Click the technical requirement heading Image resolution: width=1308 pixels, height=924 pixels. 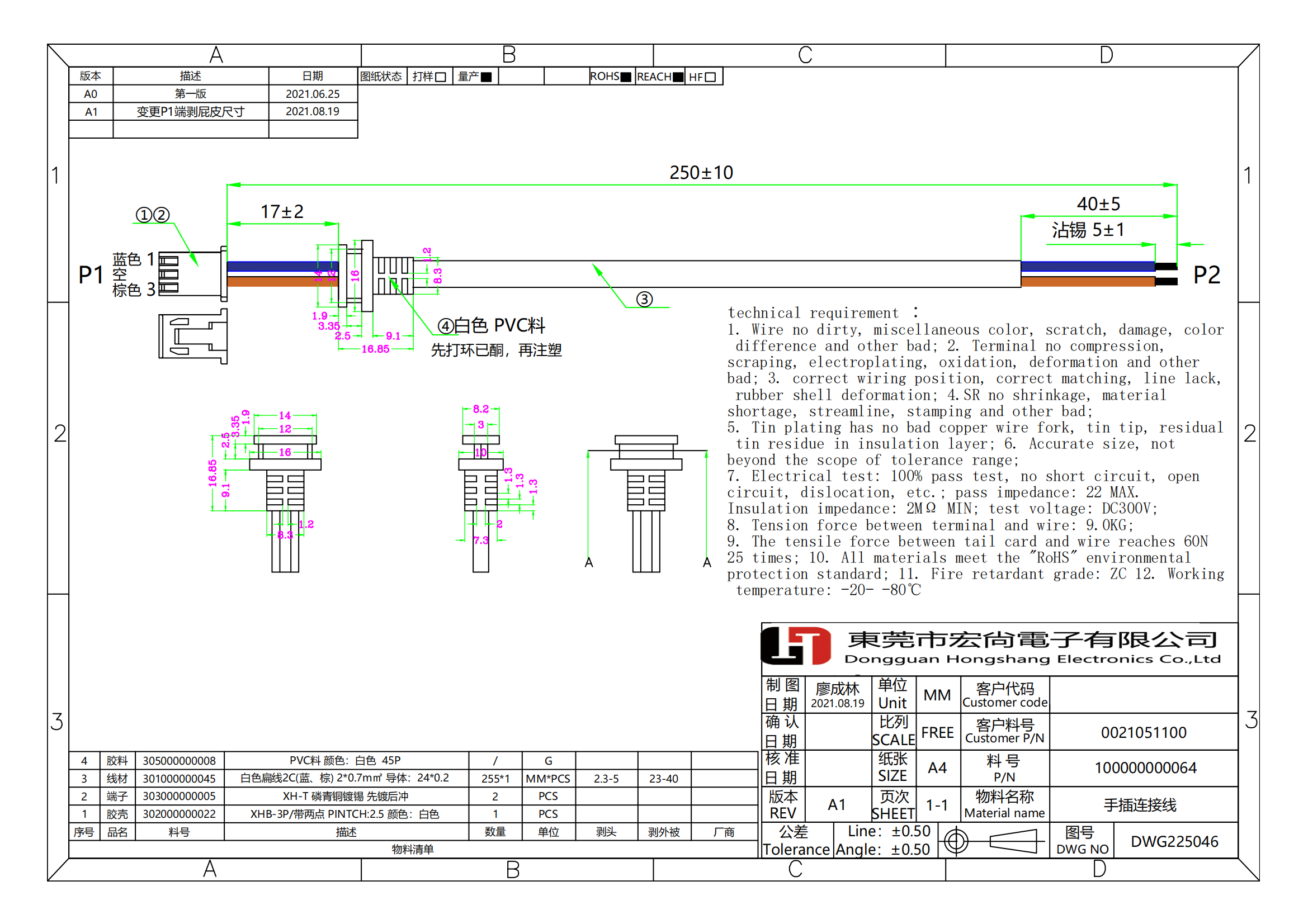tap(823, 312)
